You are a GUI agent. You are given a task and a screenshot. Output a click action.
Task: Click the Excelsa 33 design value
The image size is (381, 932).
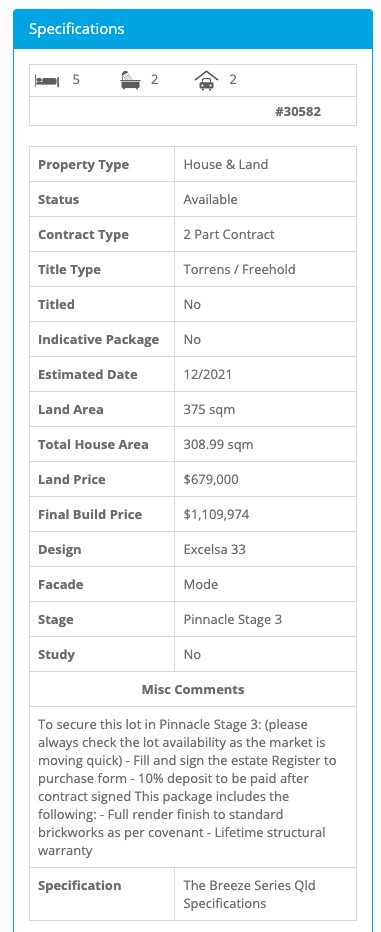coord(215,549)
